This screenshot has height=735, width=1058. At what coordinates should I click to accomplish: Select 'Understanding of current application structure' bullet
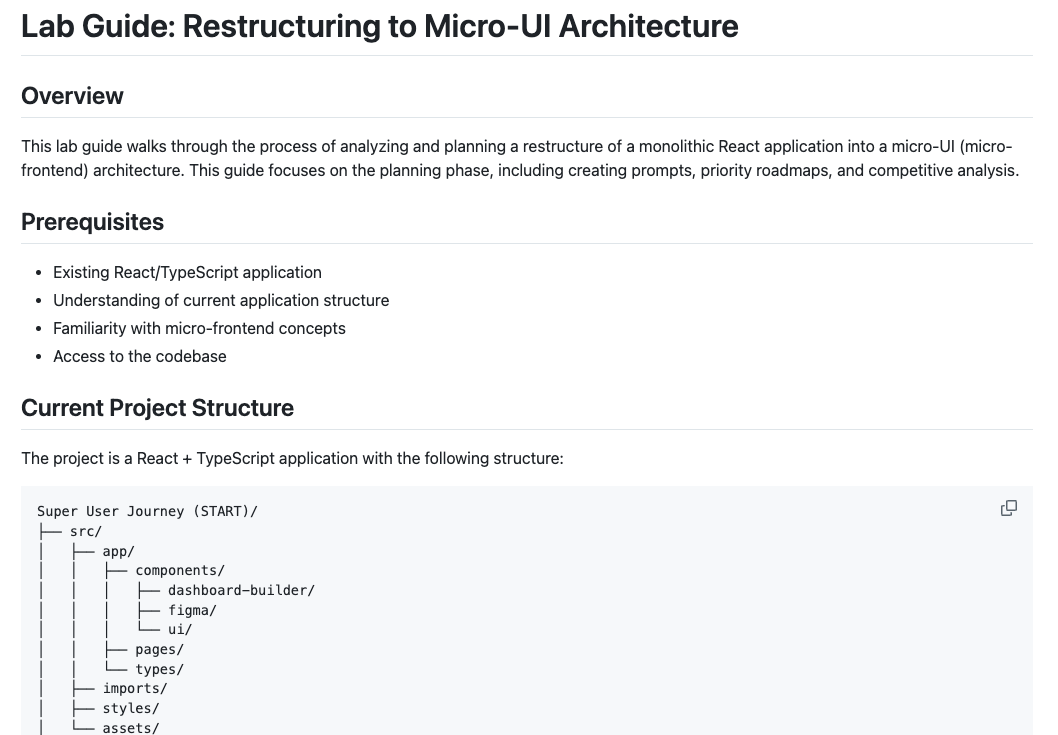click(221, 300)
